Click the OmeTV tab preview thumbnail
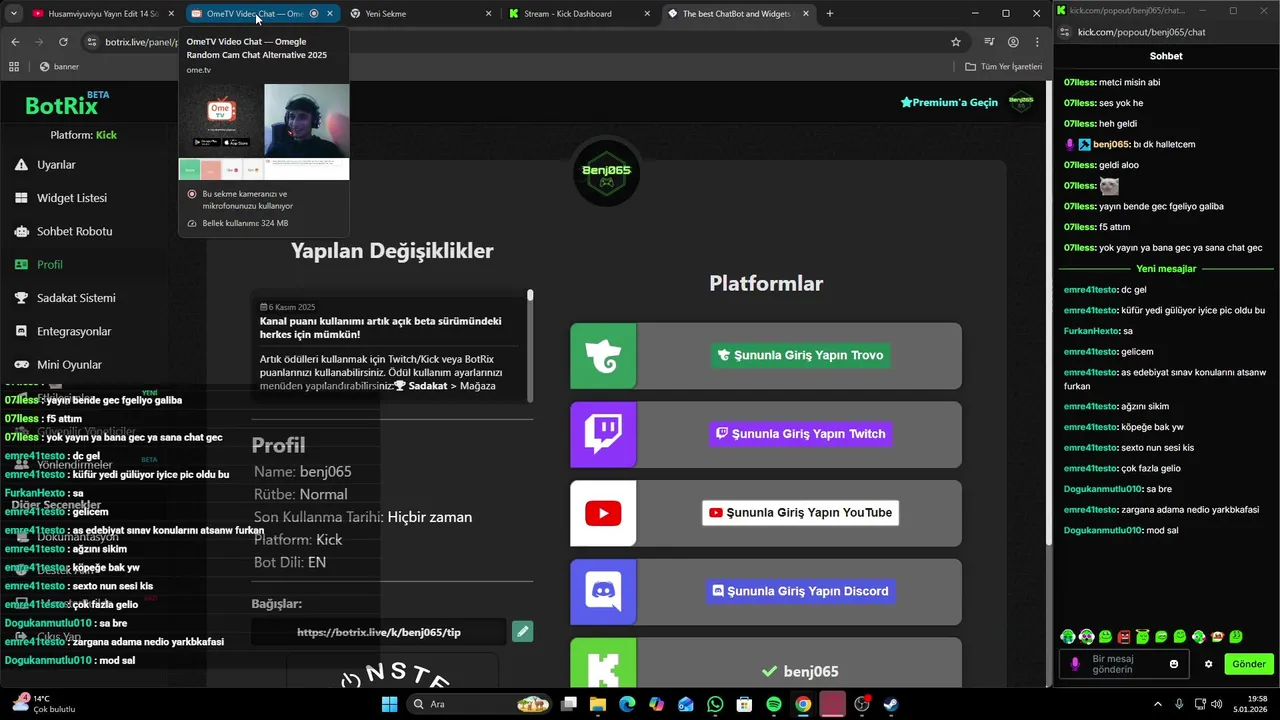The image size is (1280, 720). (264, 131)
